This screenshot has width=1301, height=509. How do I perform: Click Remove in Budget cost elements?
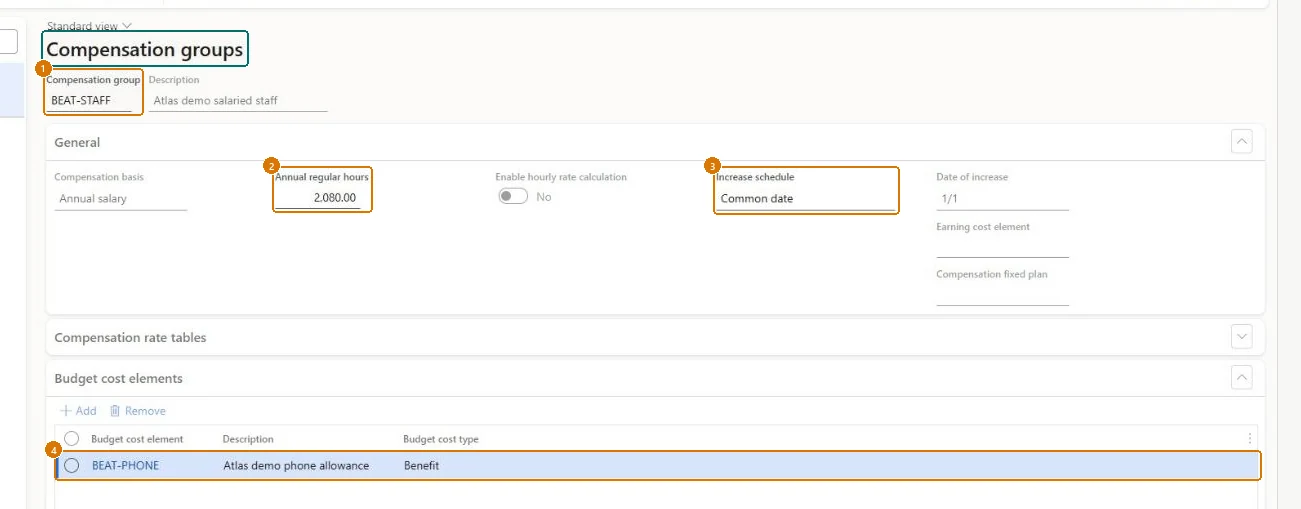coord(138,411)
